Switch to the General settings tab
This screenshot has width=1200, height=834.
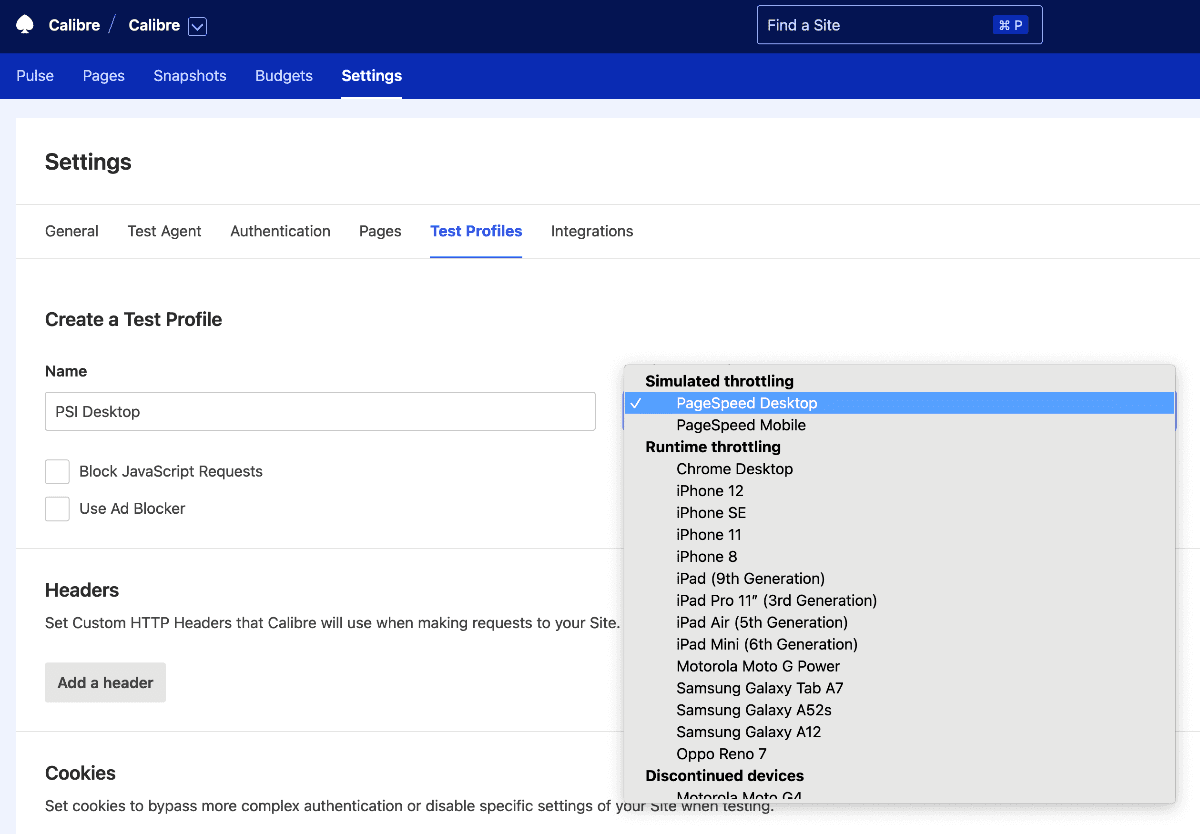click(71, 231)
